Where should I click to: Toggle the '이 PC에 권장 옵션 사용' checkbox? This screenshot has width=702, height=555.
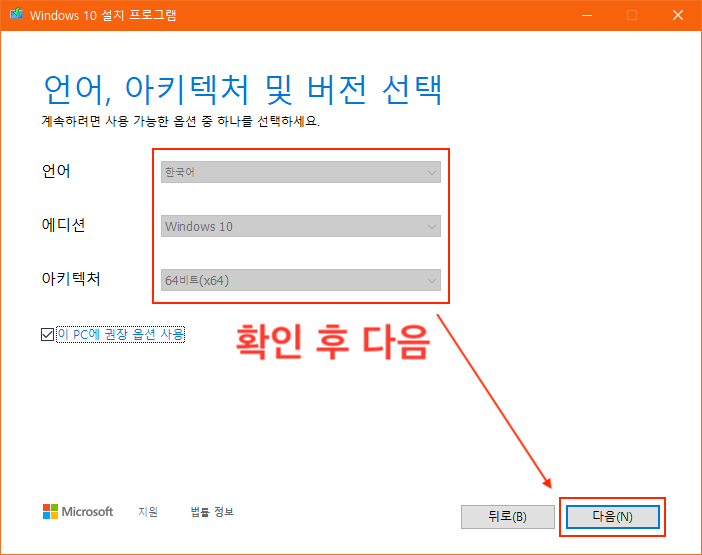pyautogui.click(x=47, y=334)
